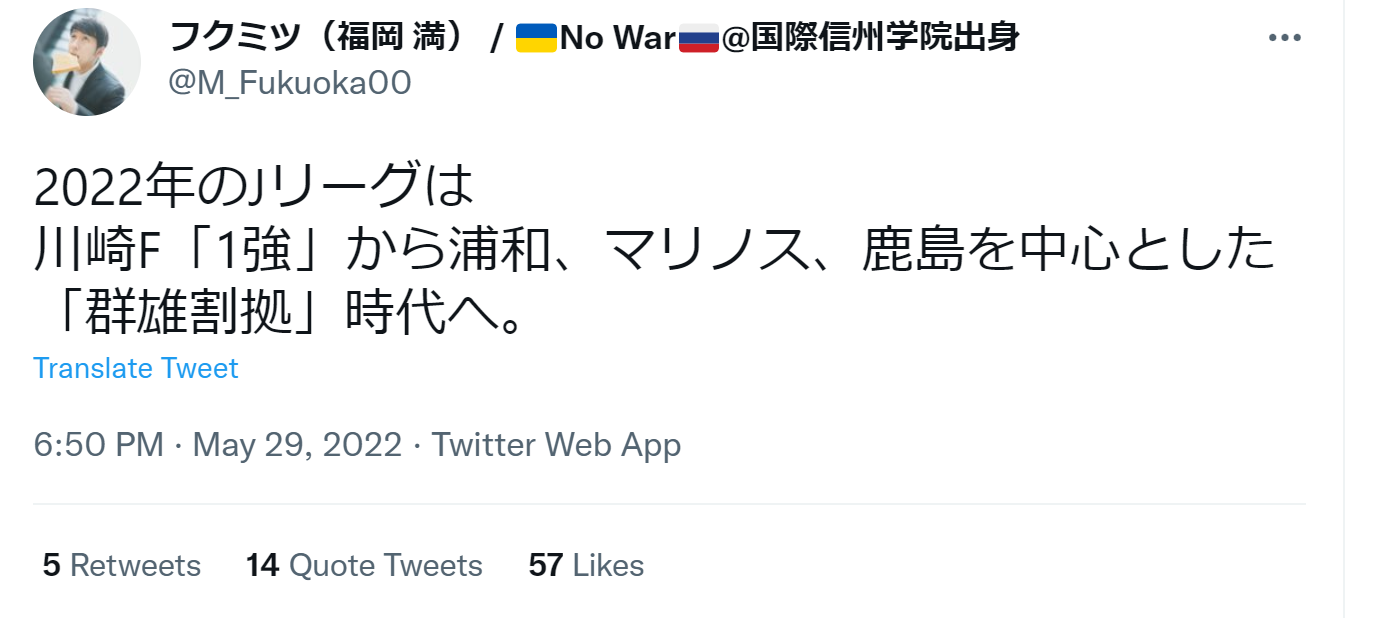Click the Russia flag emoji in display name
The image size is (1375, 618).
[699, 38]
